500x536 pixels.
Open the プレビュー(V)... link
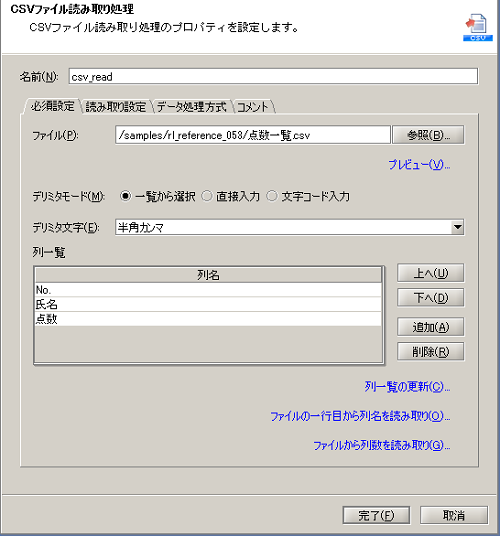pos(419,165)
